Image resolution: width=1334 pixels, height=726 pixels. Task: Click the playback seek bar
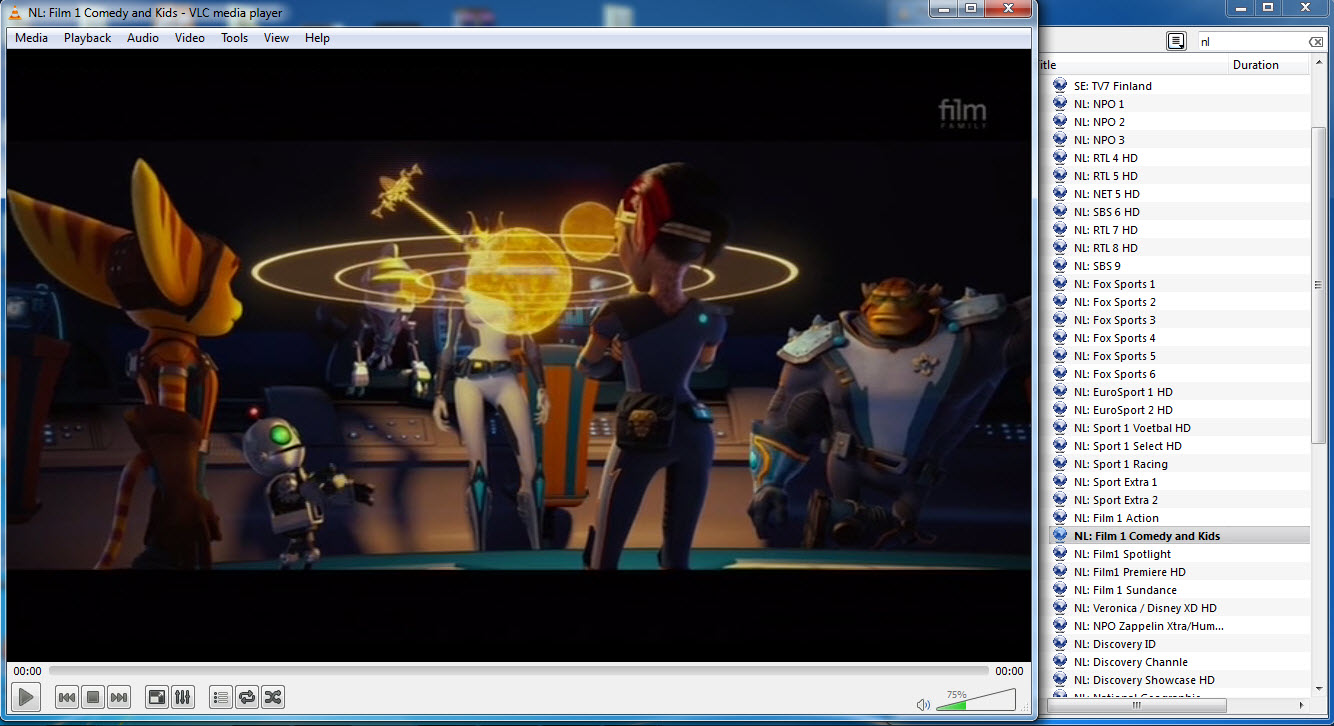(x=518, y=671)
